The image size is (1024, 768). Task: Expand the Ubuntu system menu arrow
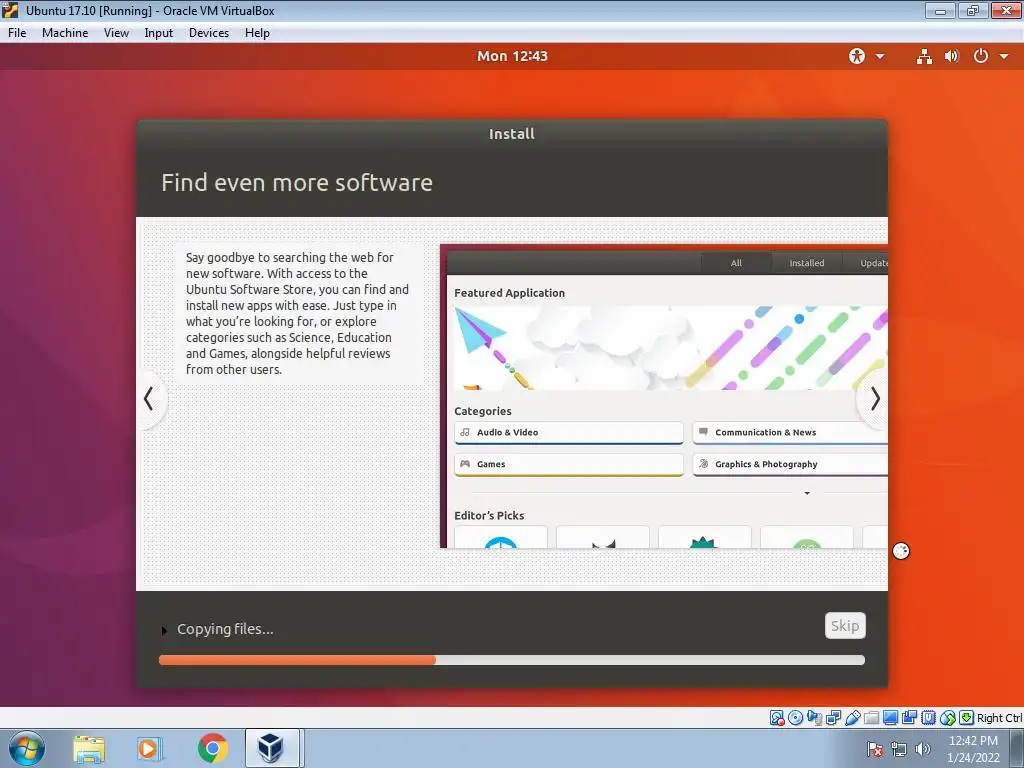pos(1004,56)
